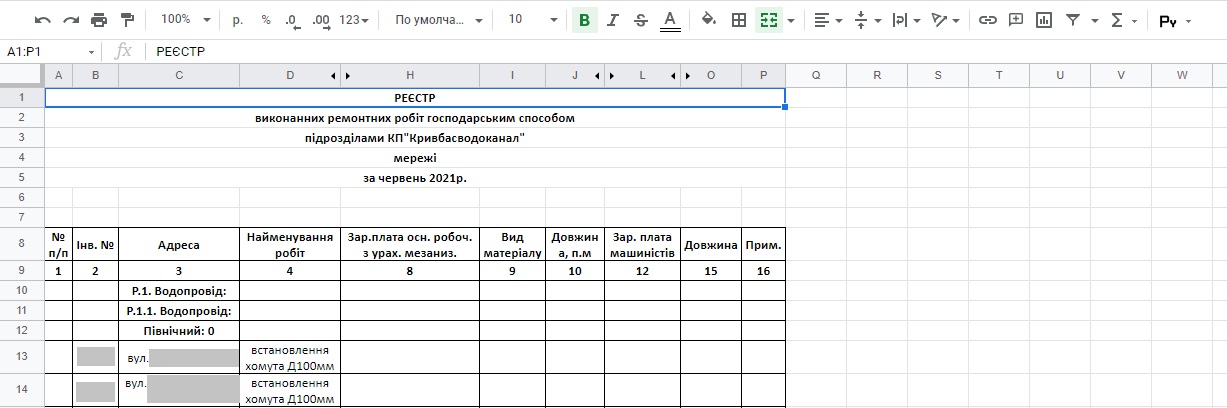Screen dimensions: 1227x408
Task: Select column Q header
Action: pyautogui.click(x=816, y=76)
